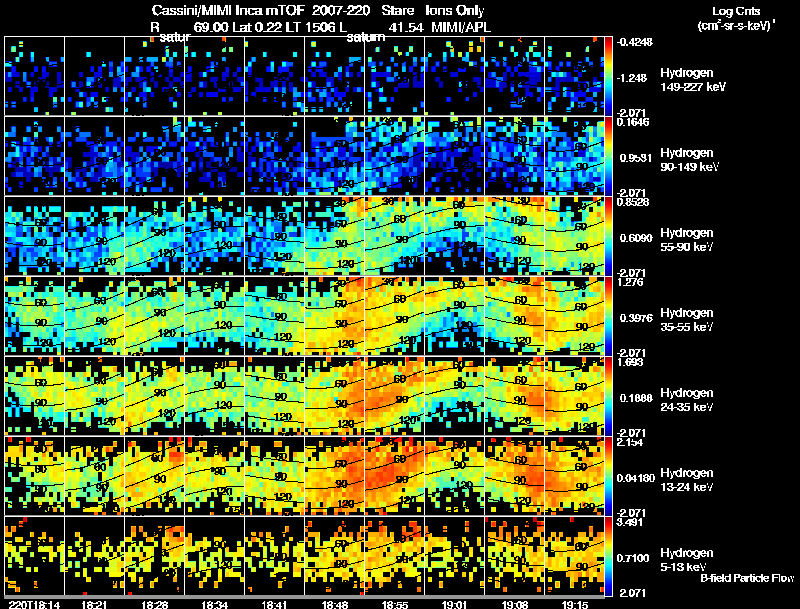Open the 13-24 keV image panel at 19:08
The height and width of the screenshot is (609, 800).
pos(515,476)
